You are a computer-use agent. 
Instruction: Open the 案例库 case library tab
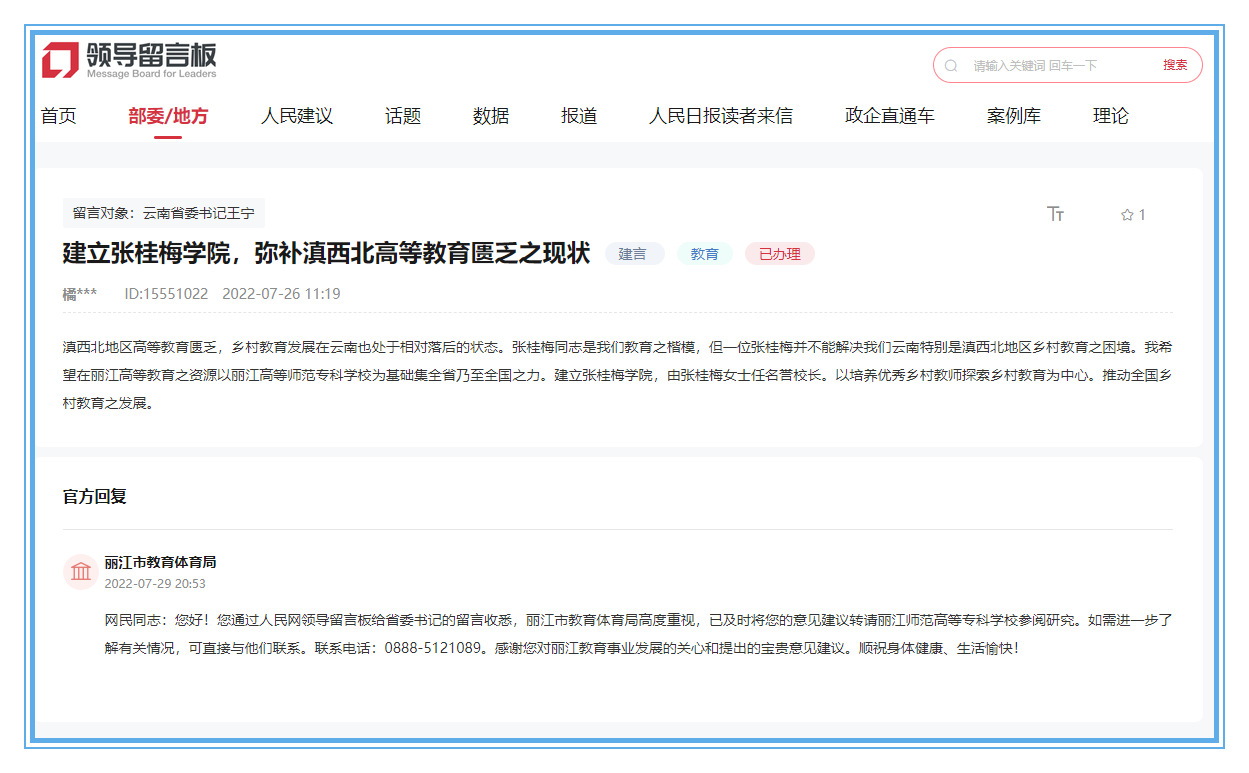1013,116
